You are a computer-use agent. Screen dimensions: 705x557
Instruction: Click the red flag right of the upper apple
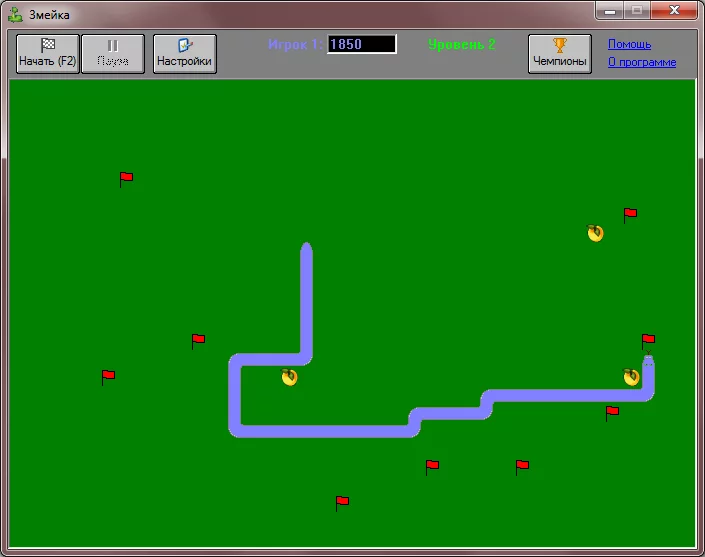click(630, 215)
